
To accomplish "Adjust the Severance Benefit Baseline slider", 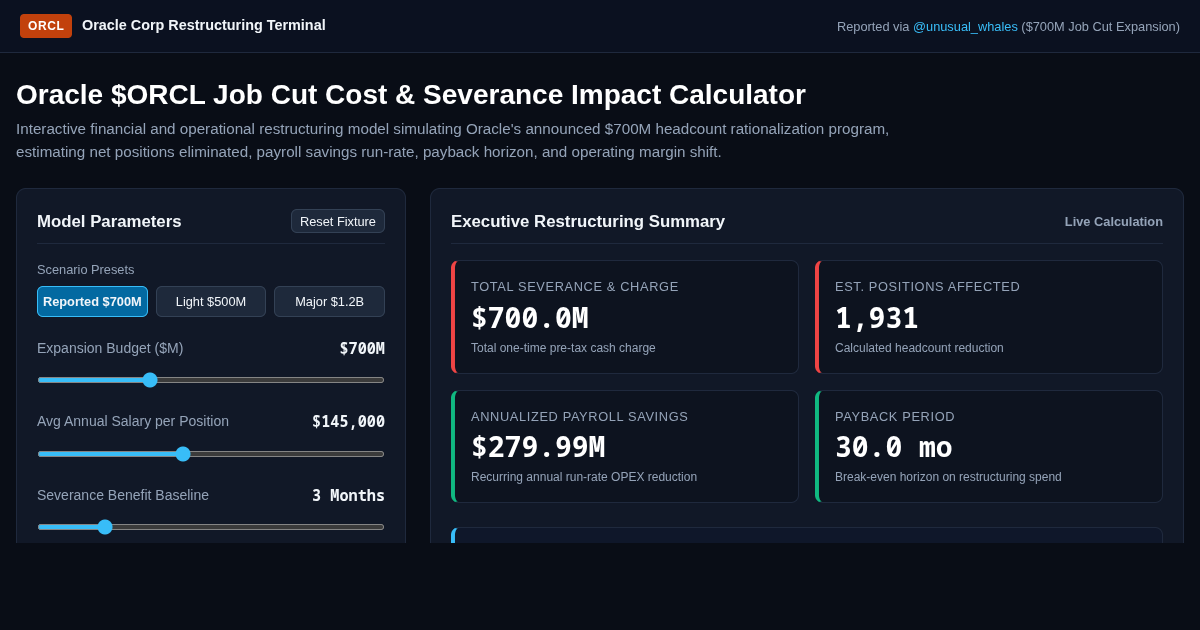I will 211,527.
